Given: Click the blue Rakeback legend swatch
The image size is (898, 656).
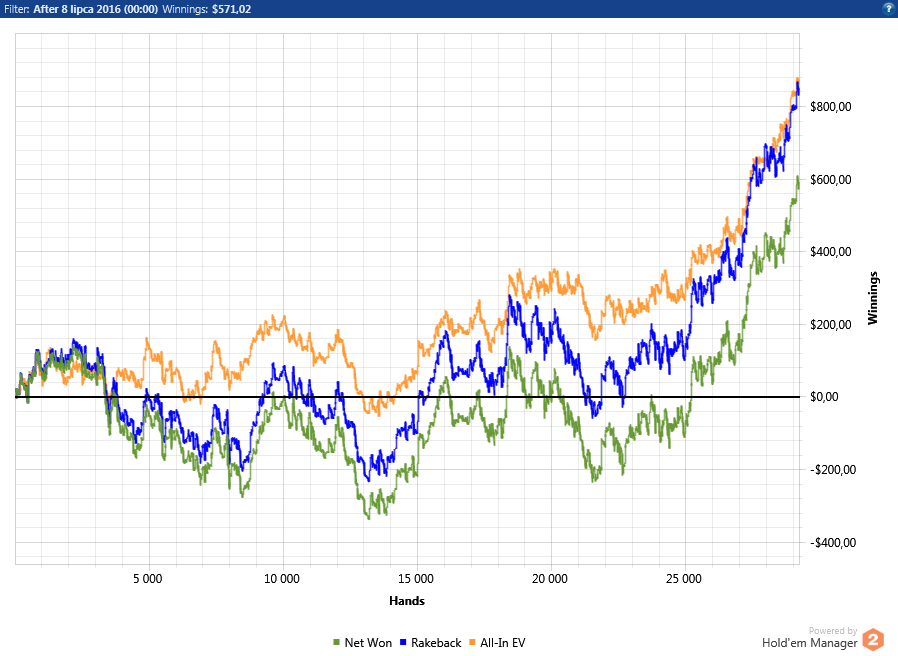Looking at the screenshot, I should point(403,642).
